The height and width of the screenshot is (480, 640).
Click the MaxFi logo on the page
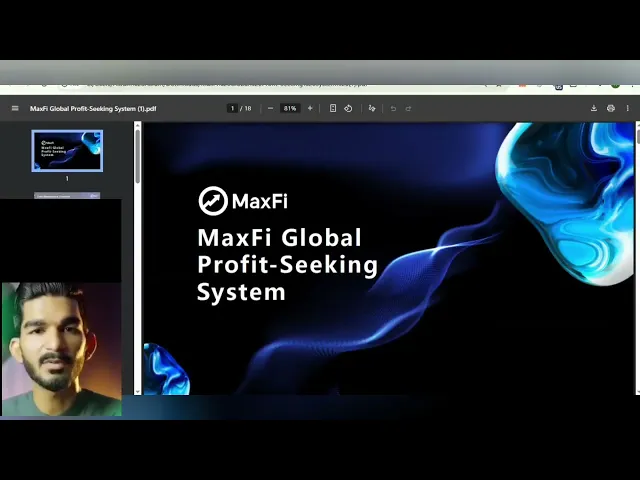[x=243, y=201]
